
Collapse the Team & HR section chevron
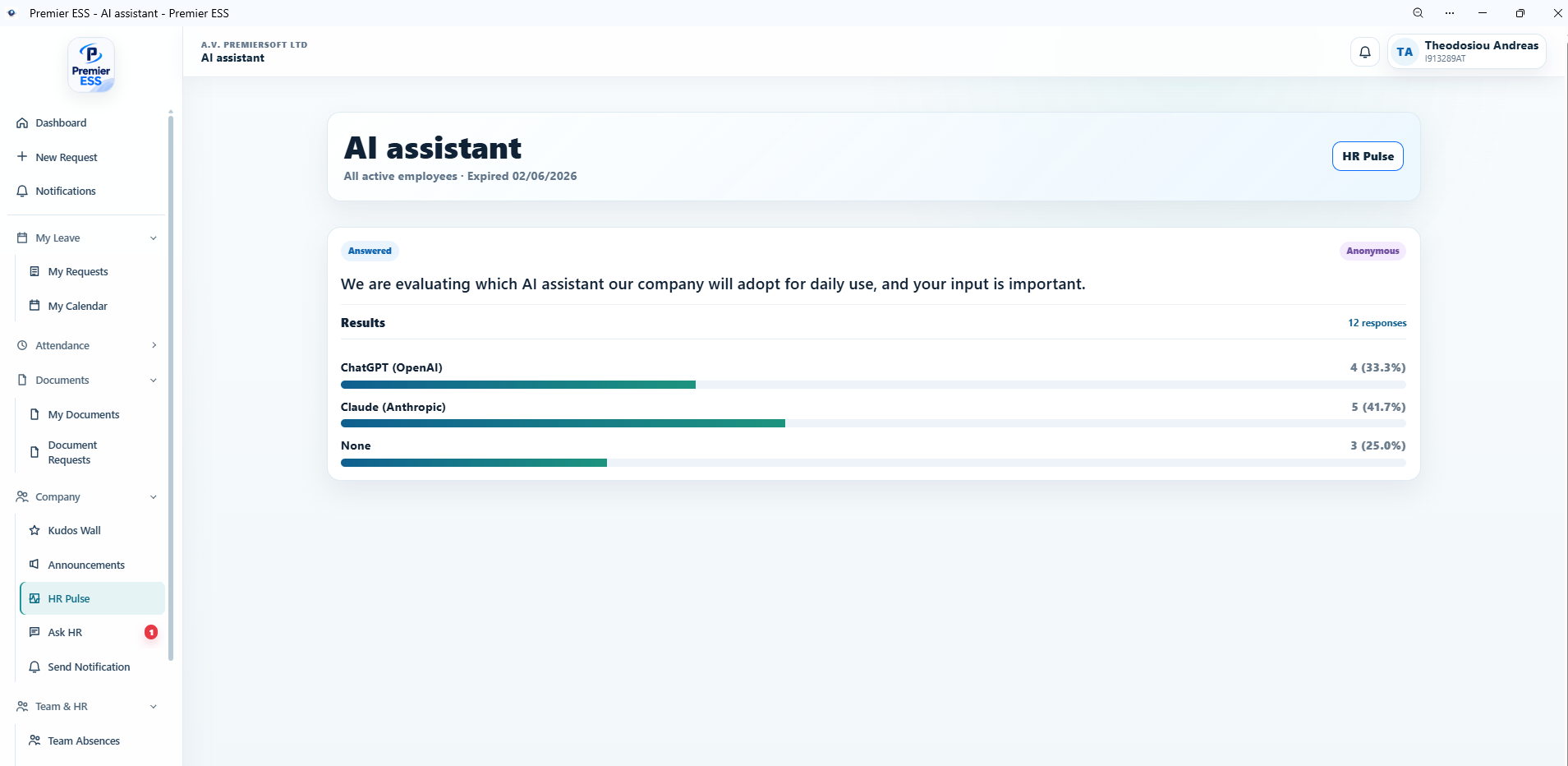tap(154, 707)
